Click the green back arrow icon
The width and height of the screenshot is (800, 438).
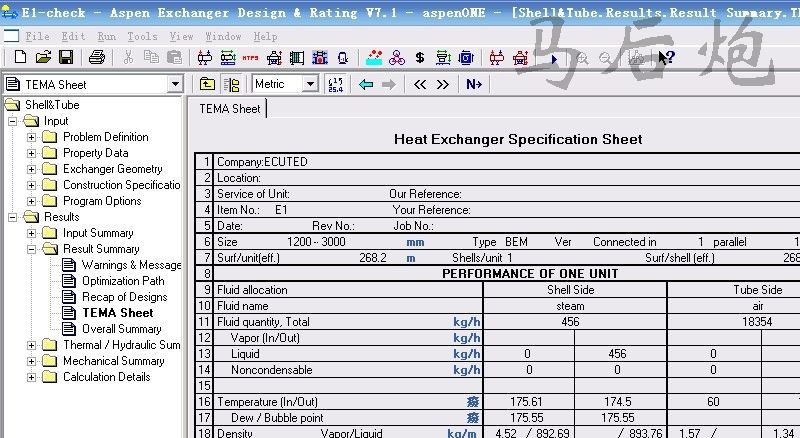click(x=366, y=85)
